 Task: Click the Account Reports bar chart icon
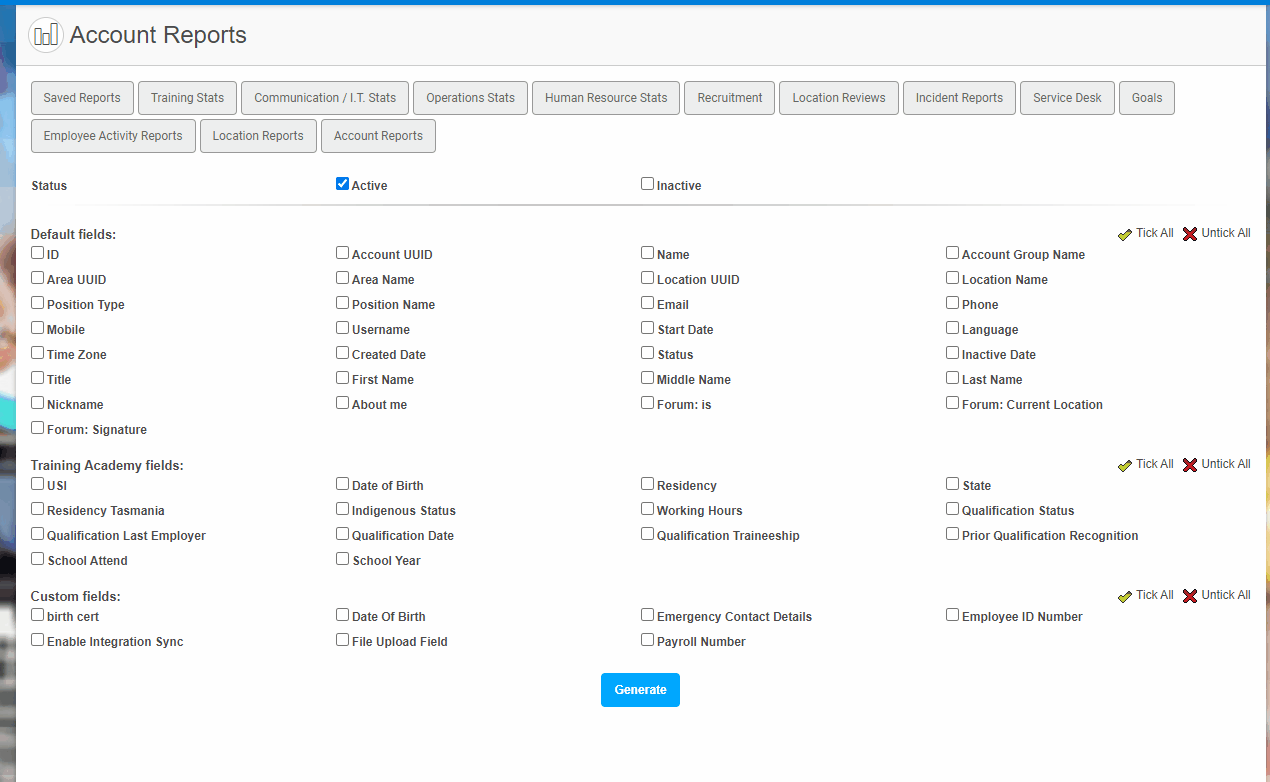(x=45, y=34)
